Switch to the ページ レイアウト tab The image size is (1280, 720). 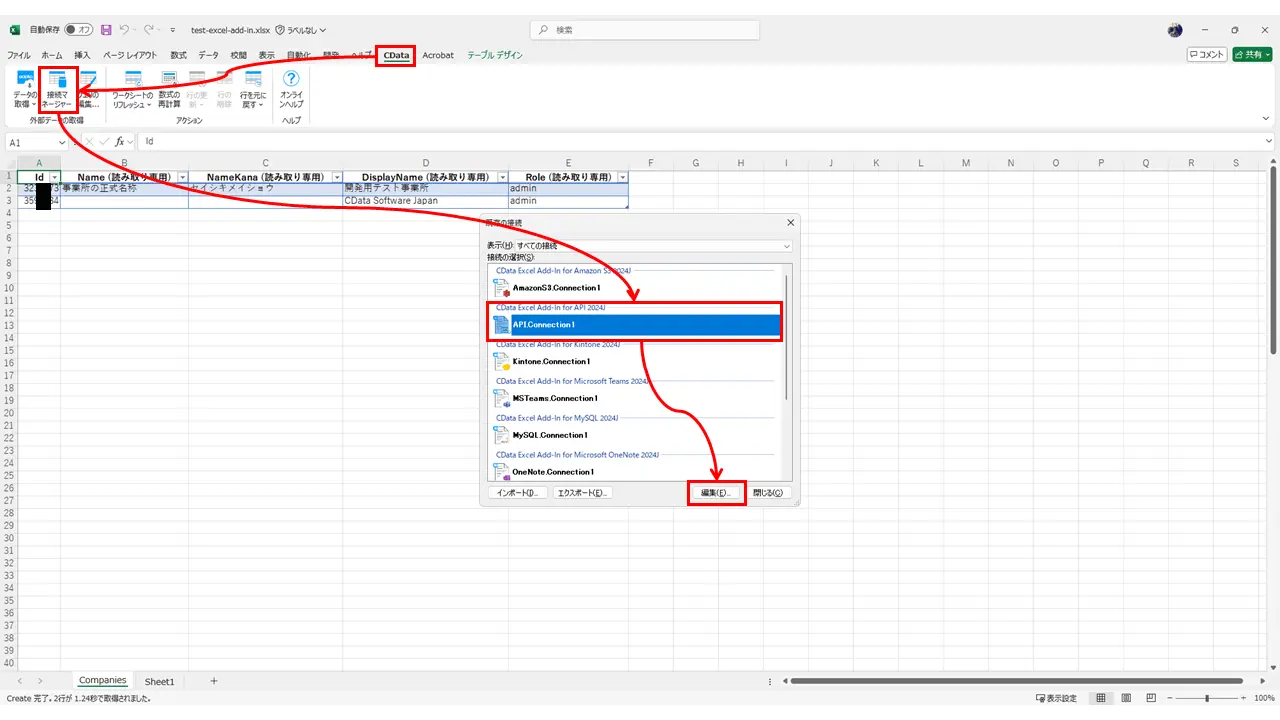(130, 55)
